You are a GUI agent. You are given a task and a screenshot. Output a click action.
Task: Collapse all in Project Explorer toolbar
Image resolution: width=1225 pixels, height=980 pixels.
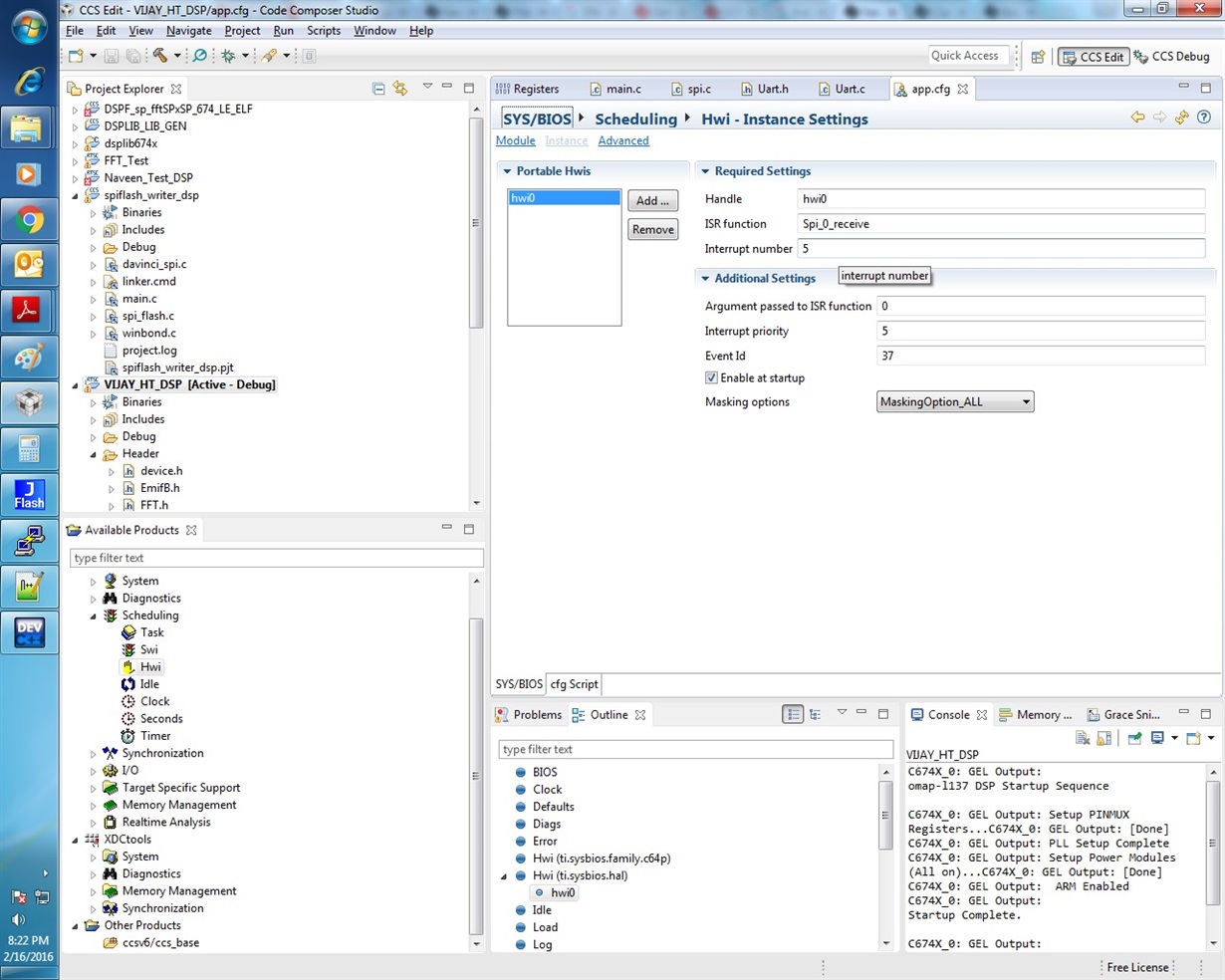[378, 89]
